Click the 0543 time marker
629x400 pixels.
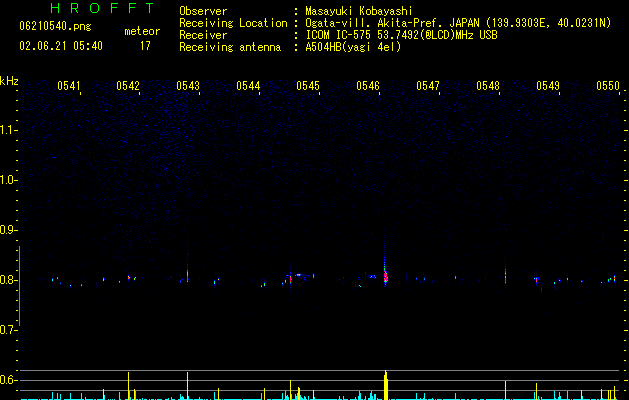click(188, 86)
